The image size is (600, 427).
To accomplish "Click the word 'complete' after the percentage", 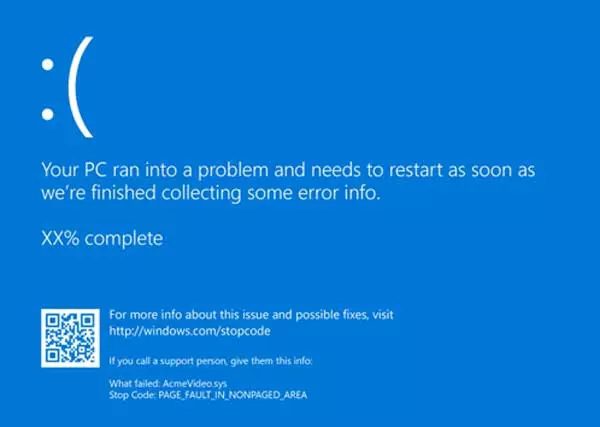I will pos(124,239).
